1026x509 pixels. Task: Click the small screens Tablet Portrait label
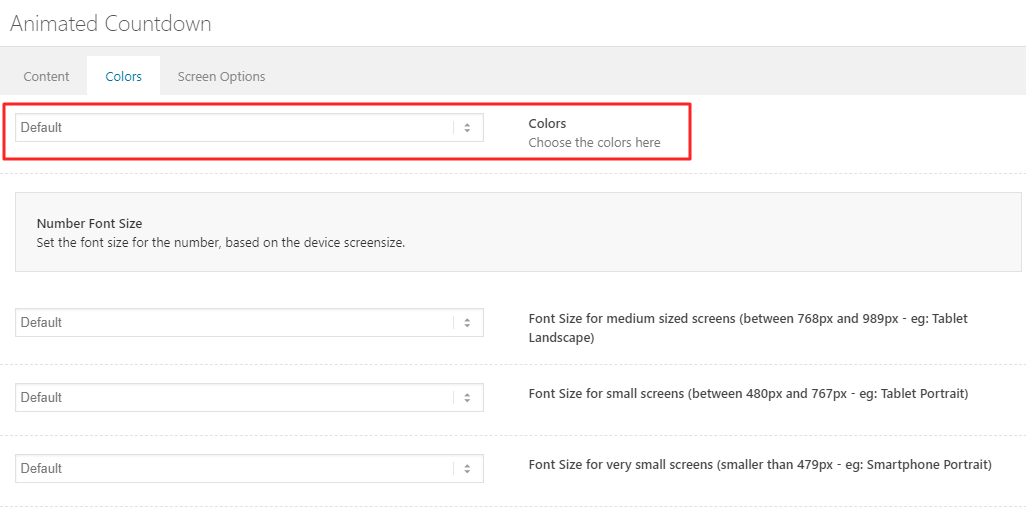[x=747, y=394]
